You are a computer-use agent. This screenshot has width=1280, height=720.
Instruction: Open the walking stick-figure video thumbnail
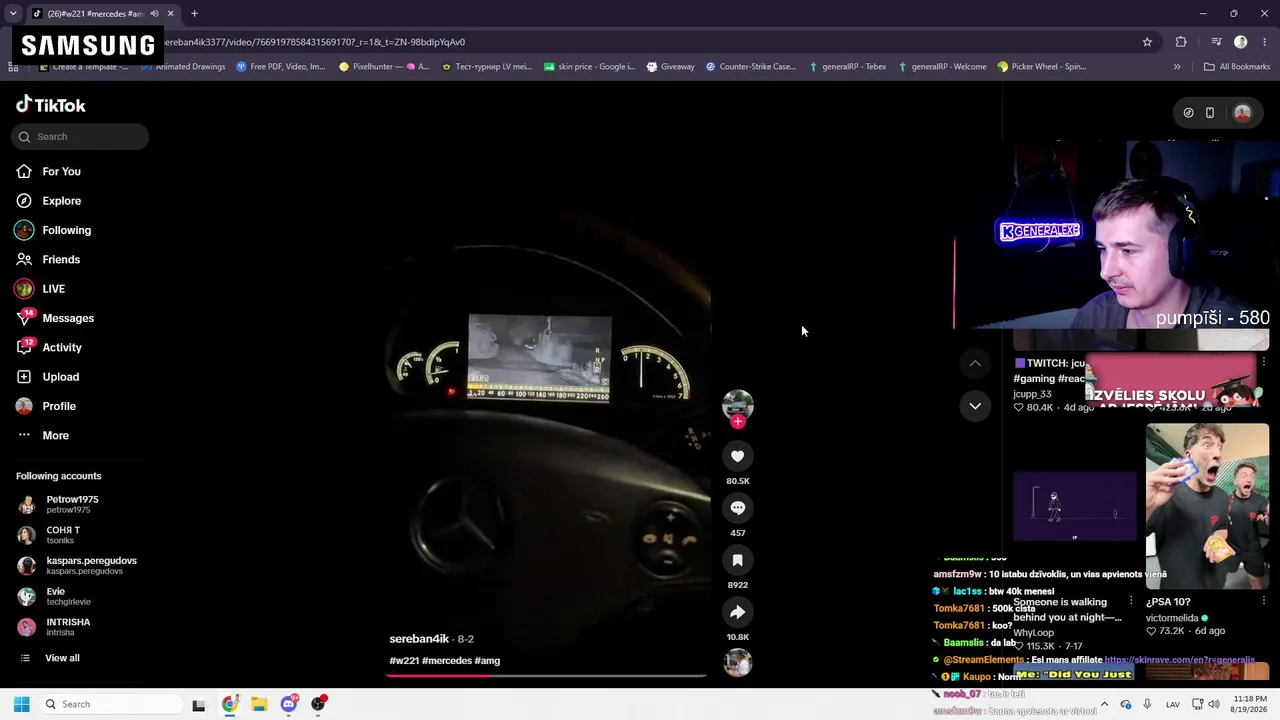point(1075,506)
